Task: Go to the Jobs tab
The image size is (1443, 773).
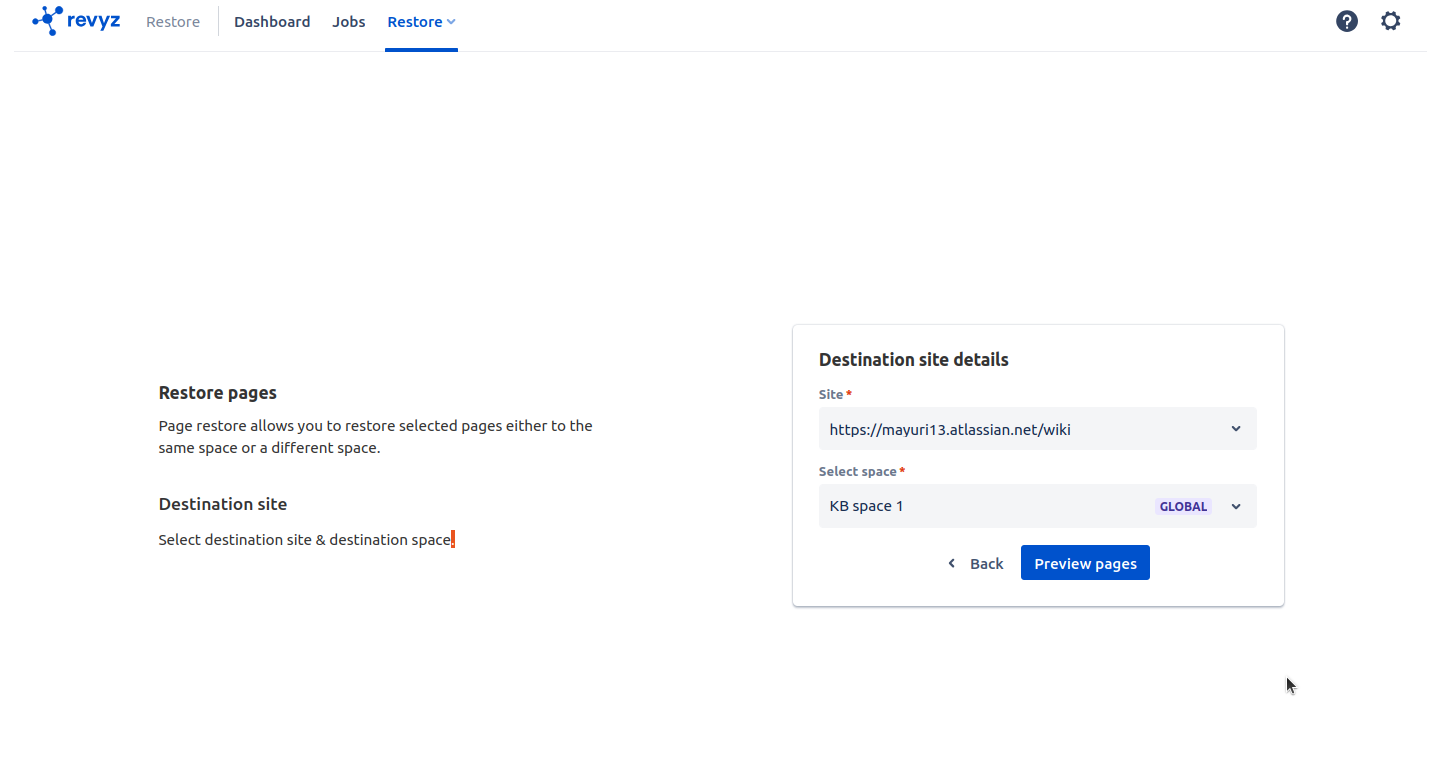Action: coord(349,22)
